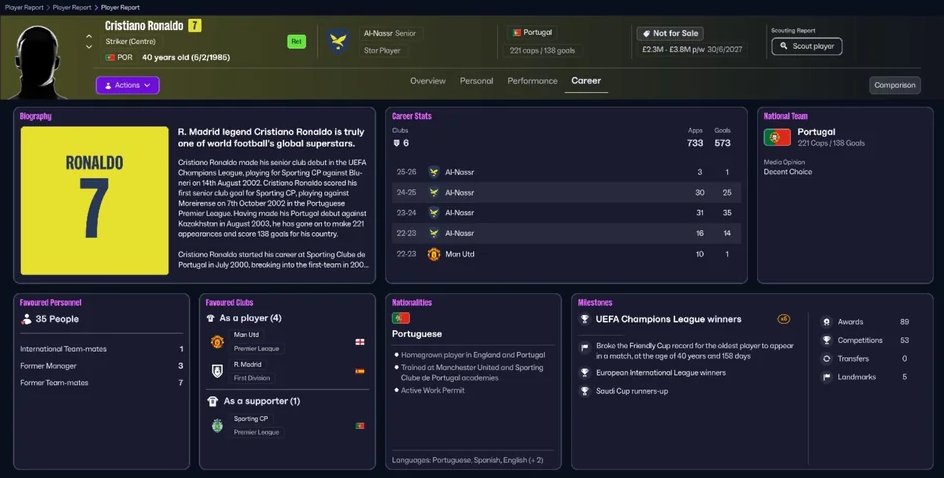Click the Milestones panel title
This screenshot has width=944, height=478.
point(595,303)
